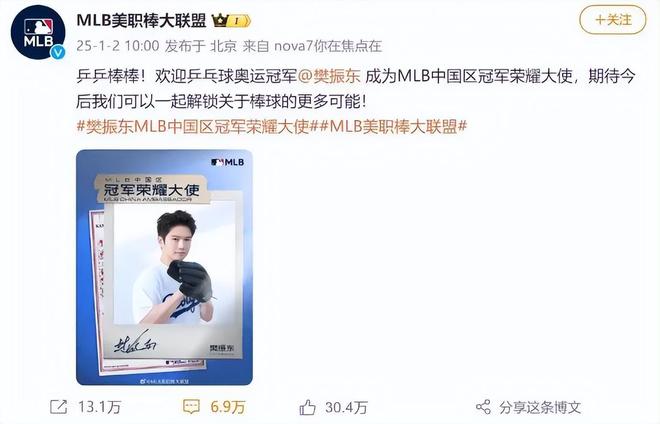Screen dimensions: 660x424
Task: Open the MLB profile avatar
Action: (x=38, y=33)
